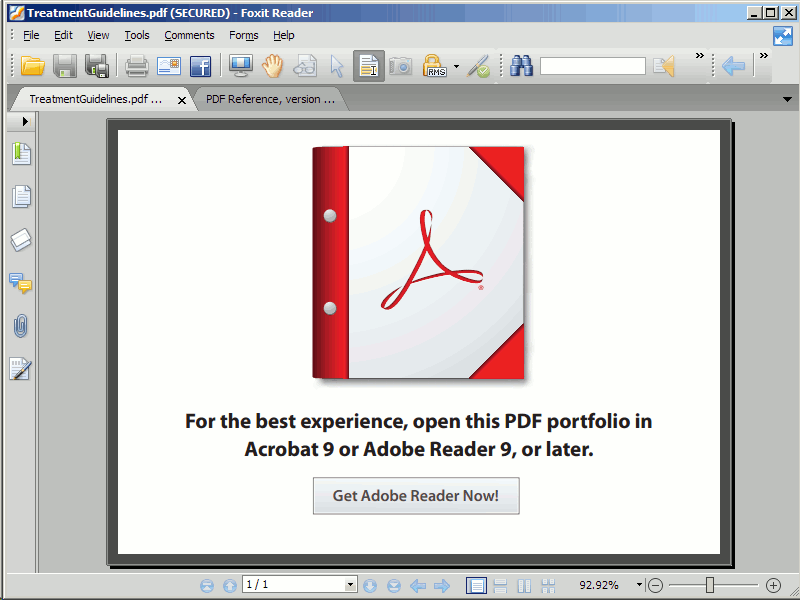Click the monitor icon in toolbar

coord(241,66)
